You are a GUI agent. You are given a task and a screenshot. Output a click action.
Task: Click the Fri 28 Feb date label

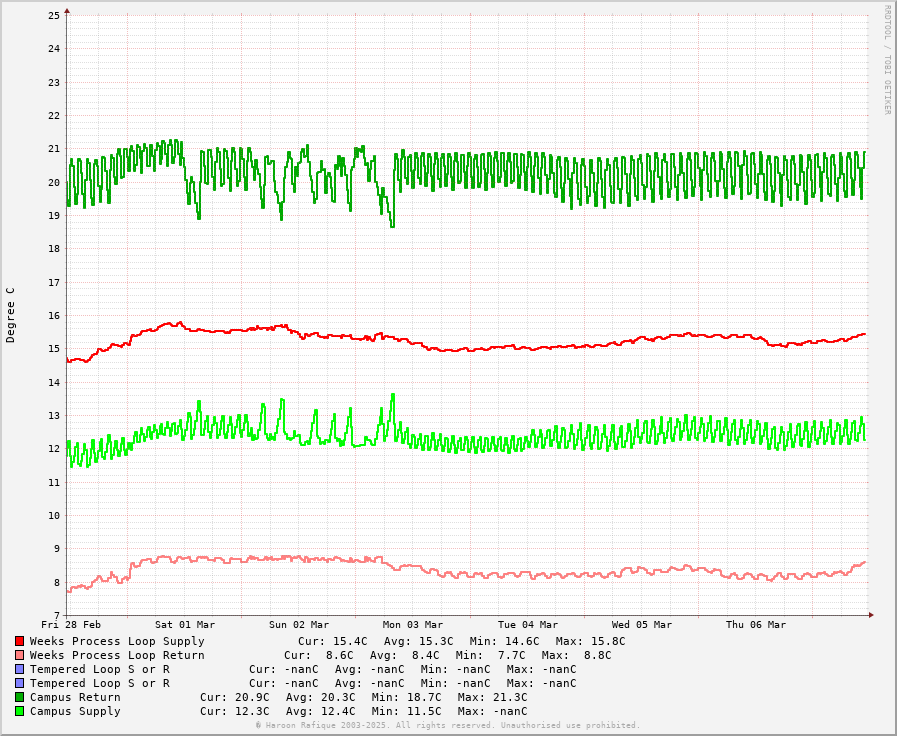[71, 625]
